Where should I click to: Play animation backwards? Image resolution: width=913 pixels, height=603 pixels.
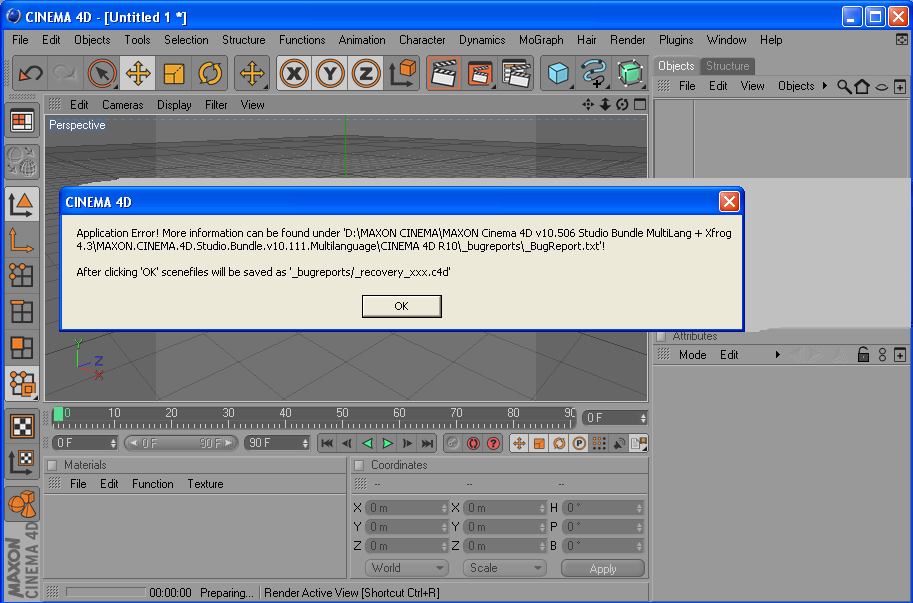tap(367, 444)
